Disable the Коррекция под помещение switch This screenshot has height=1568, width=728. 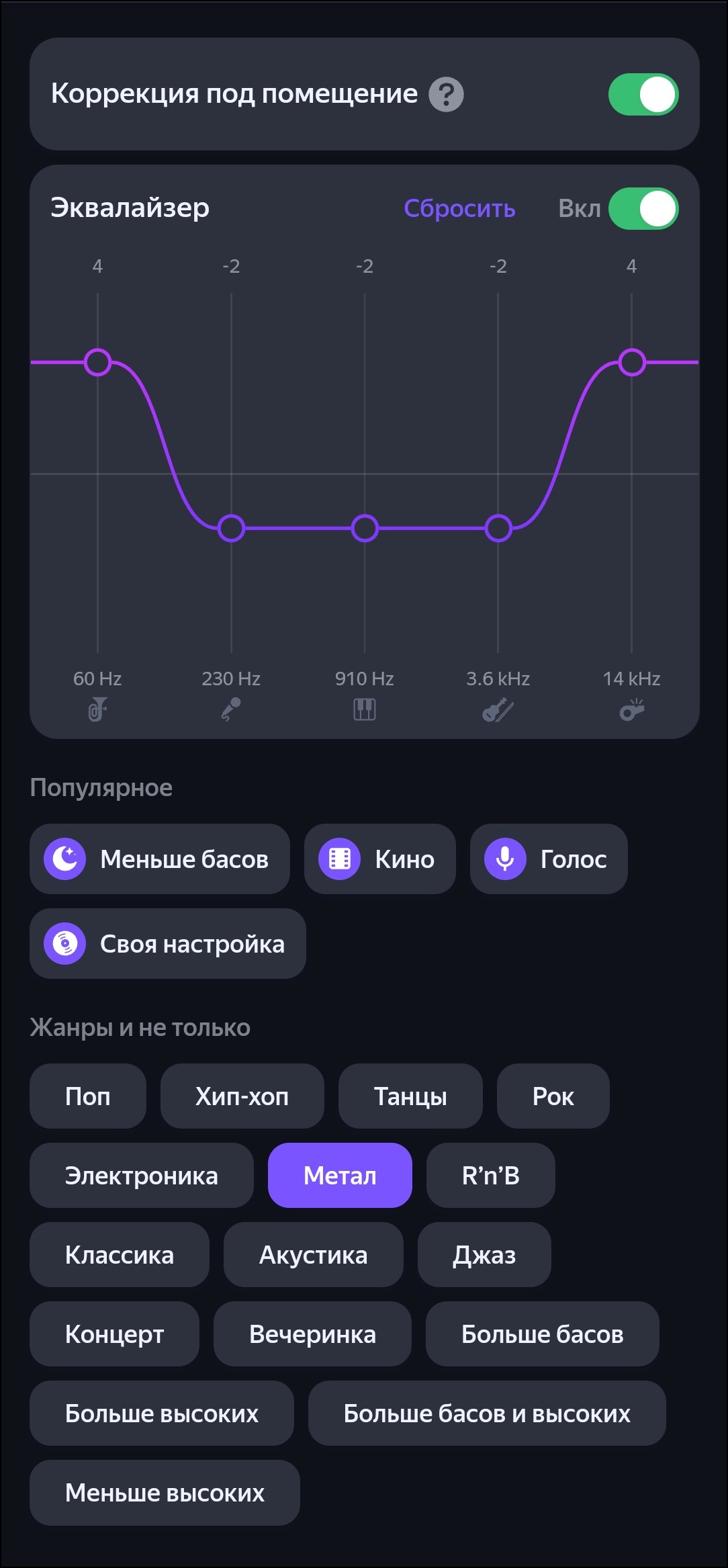pos(643,95)
